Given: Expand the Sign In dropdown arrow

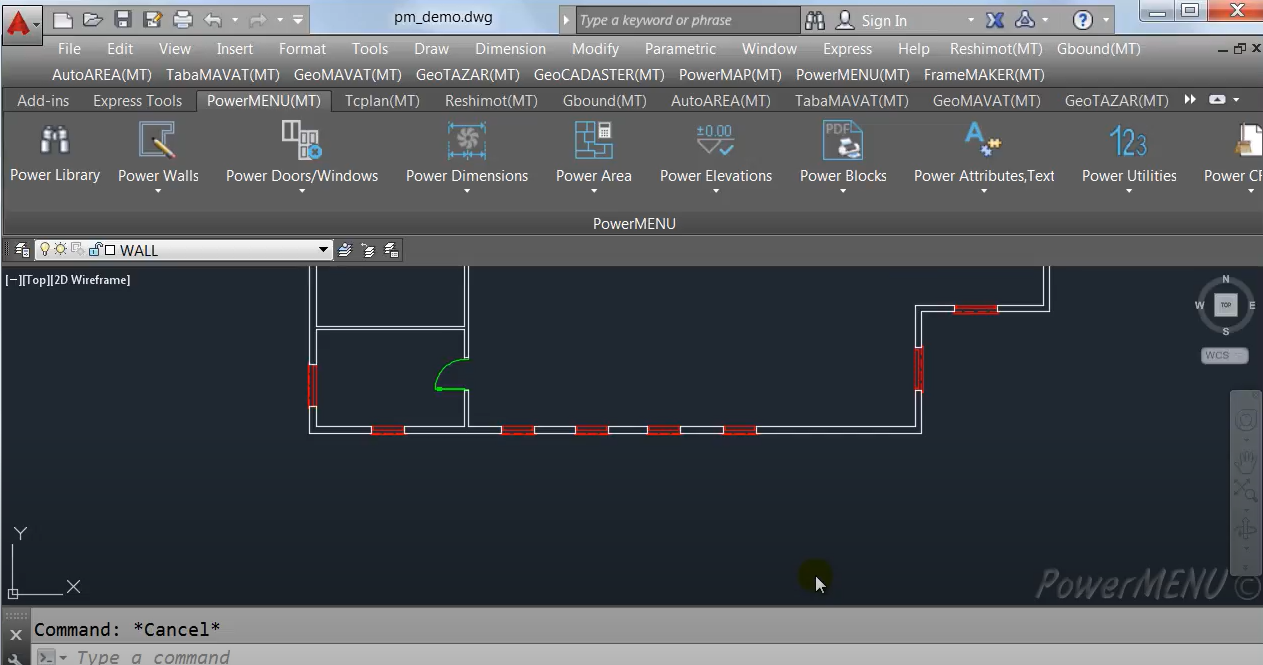Looking at the screenshot, I should (970, 20).
